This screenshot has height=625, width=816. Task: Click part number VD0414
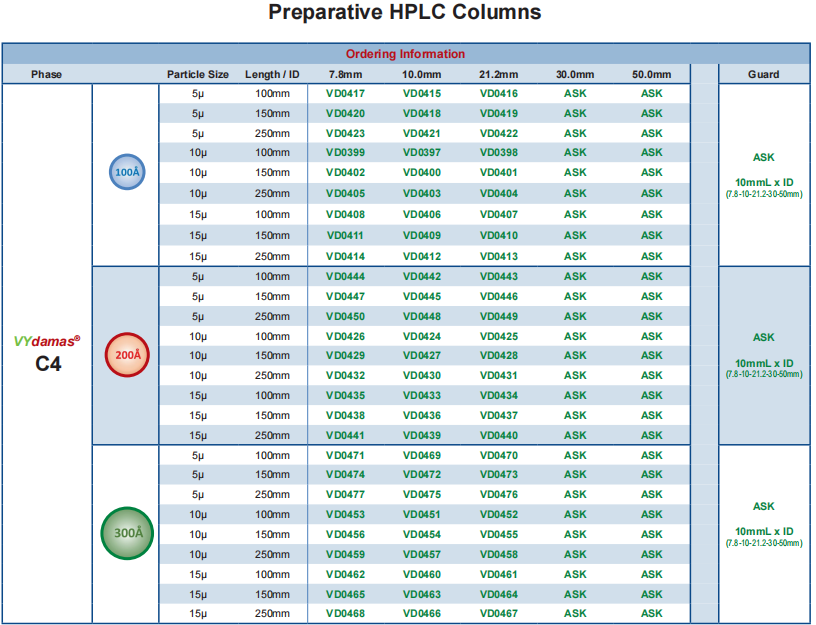346,257
